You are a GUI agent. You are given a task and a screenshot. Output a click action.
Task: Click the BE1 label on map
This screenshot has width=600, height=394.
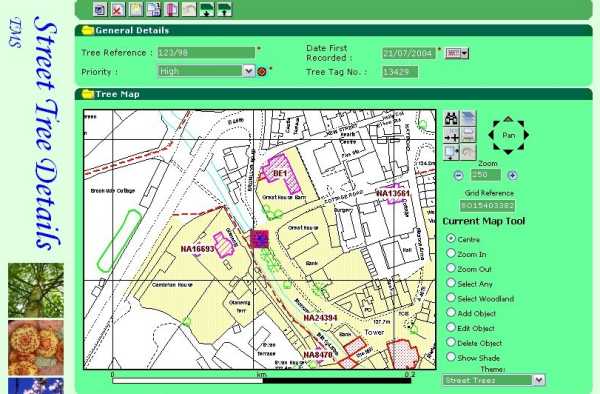tap(280, 174)
